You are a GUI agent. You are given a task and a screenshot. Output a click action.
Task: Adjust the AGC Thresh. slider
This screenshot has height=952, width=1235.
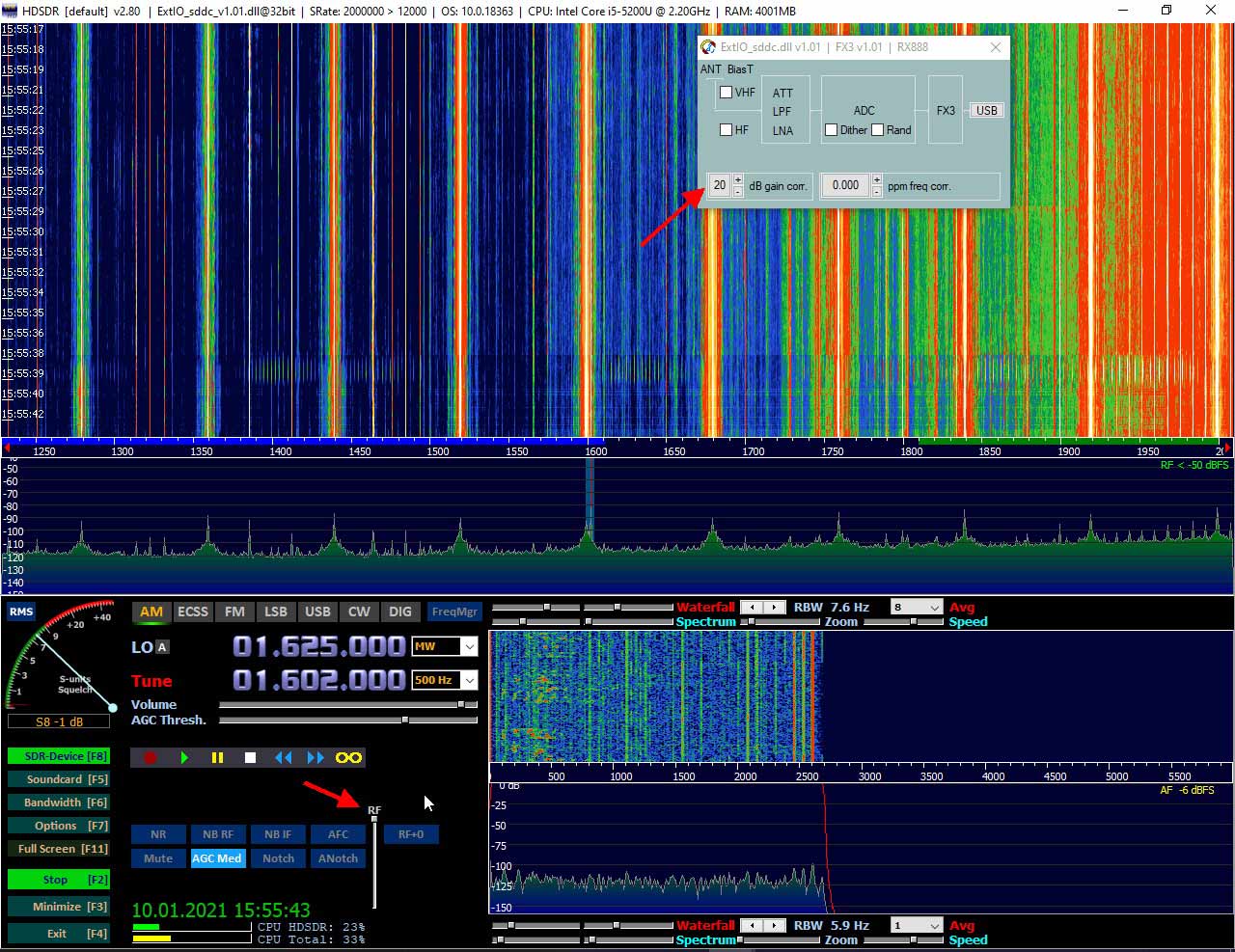click(348, 720)
